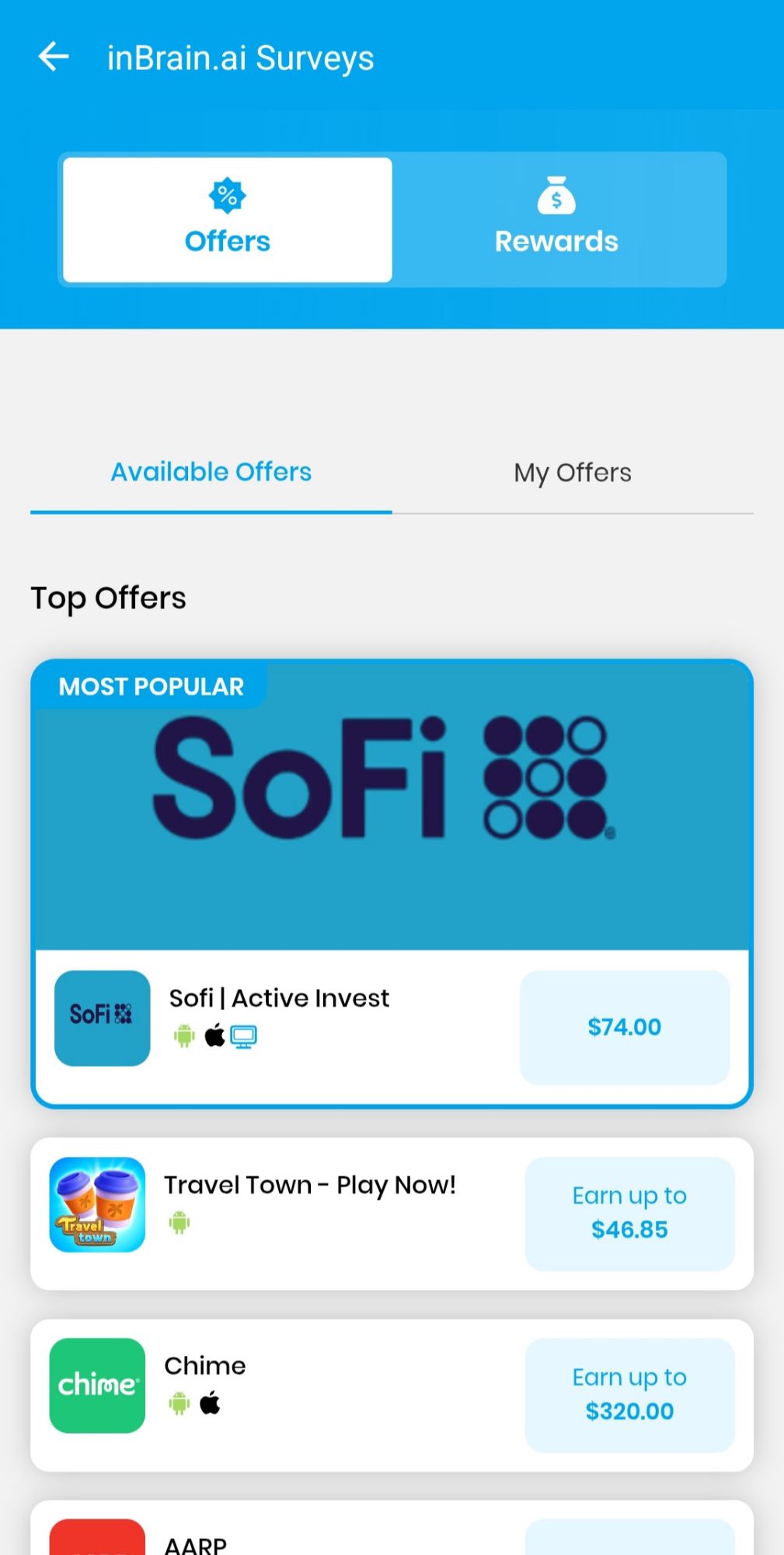784x1555 pixels.
Task: Tap the desktop platform icon under Sofi
Action: tap(243, 1036)
